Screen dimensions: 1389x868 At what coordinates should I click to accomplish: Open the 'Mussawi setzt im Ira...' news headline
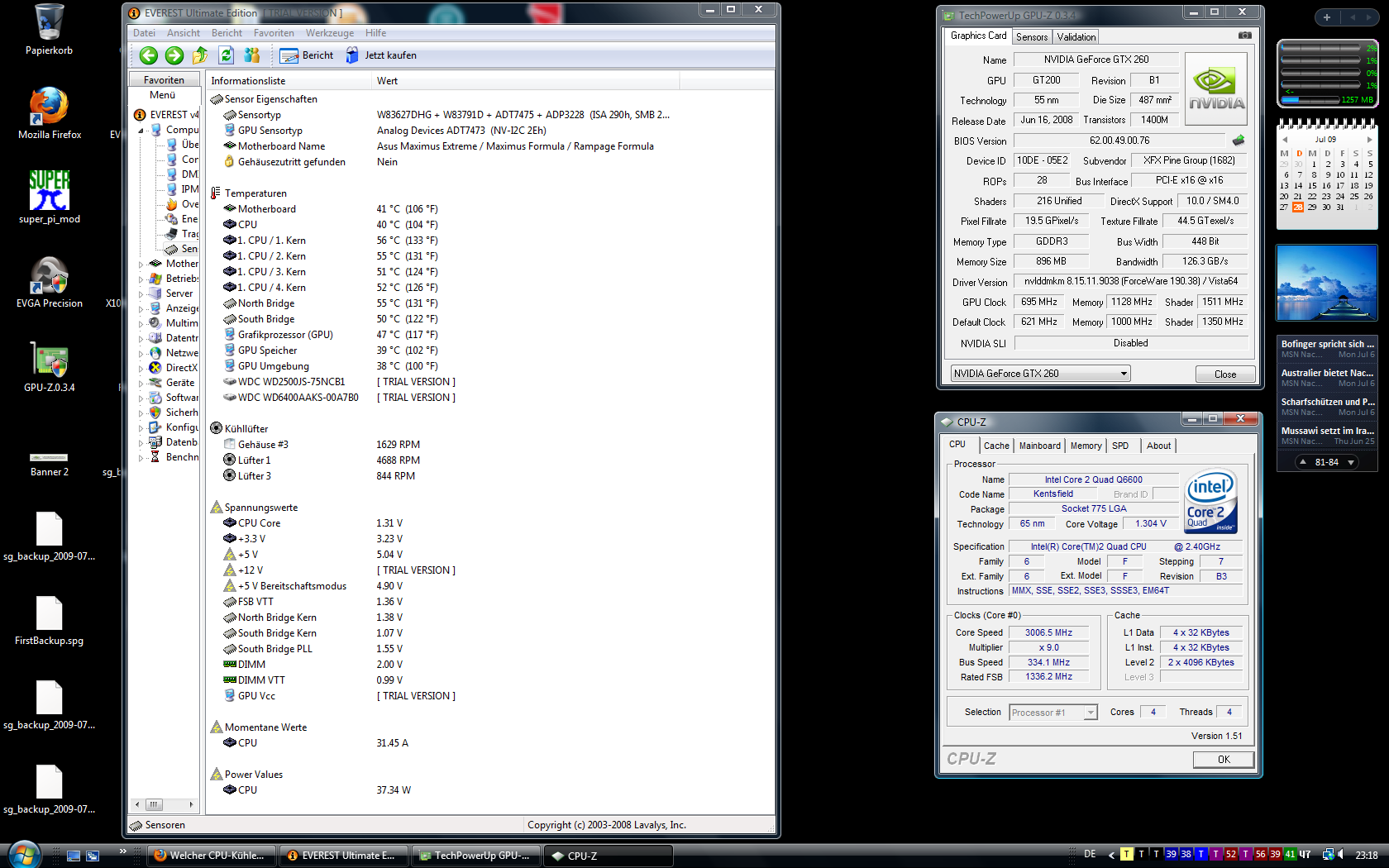click(x=1327, y=432)
